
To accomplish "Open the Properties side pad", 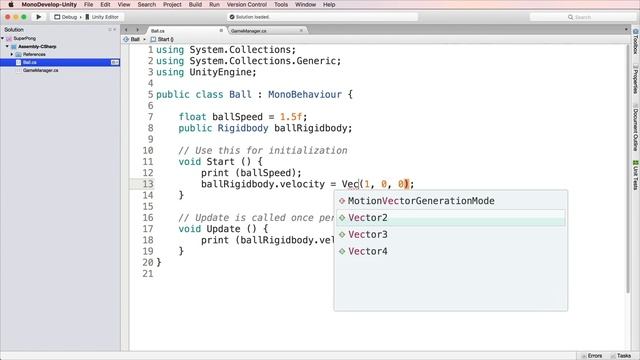I will 636,79.
